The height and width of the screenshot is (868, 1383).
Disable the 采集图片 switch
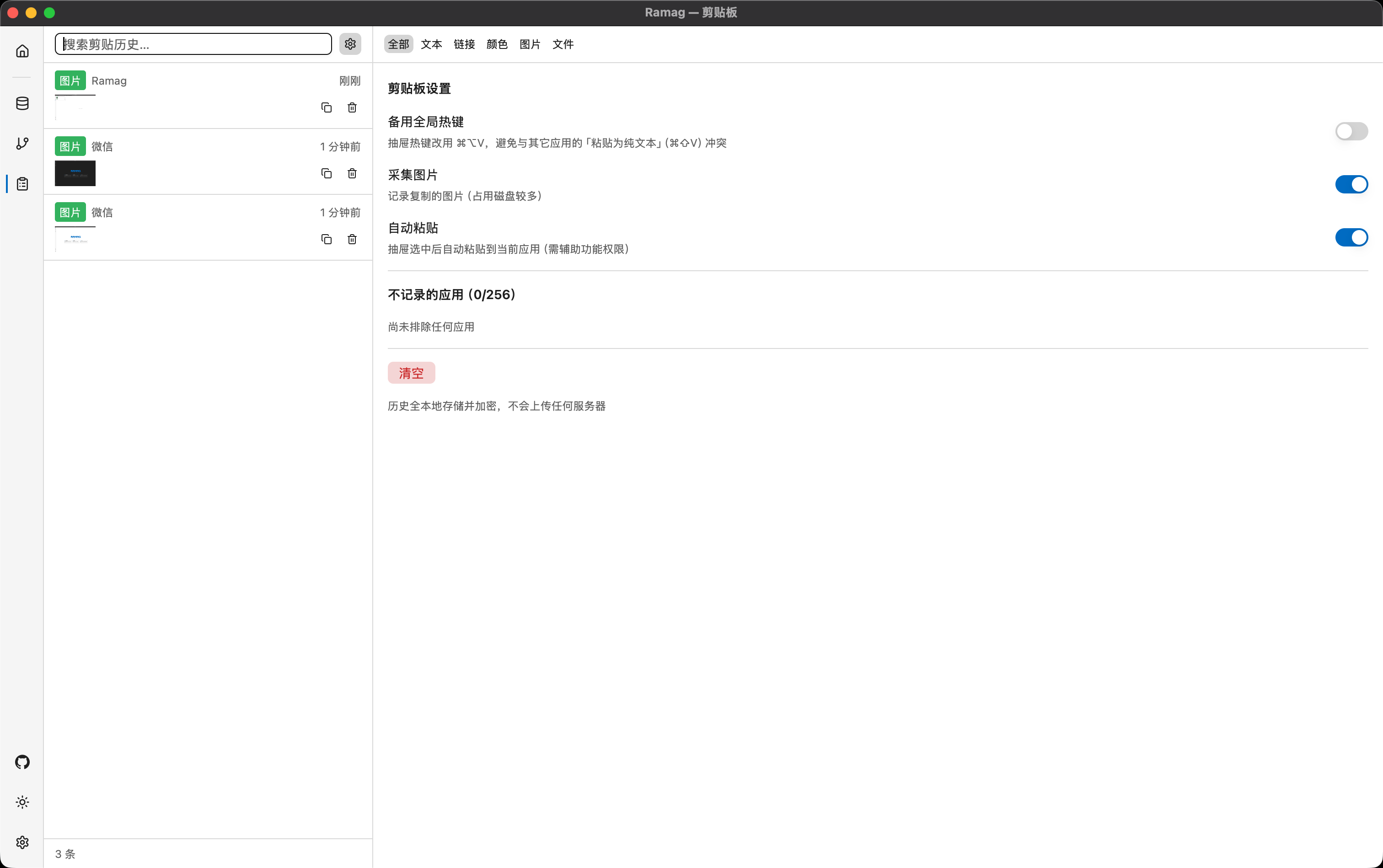click(1351, 184)
